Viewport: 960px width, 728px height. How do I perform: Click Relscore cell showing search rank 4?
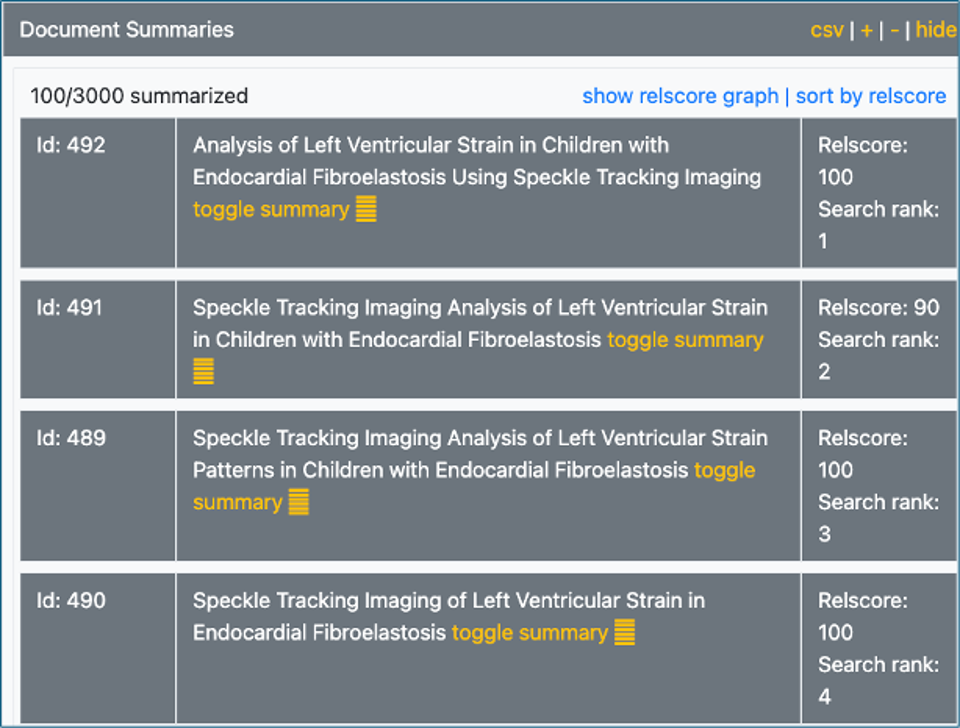point(877,648)
